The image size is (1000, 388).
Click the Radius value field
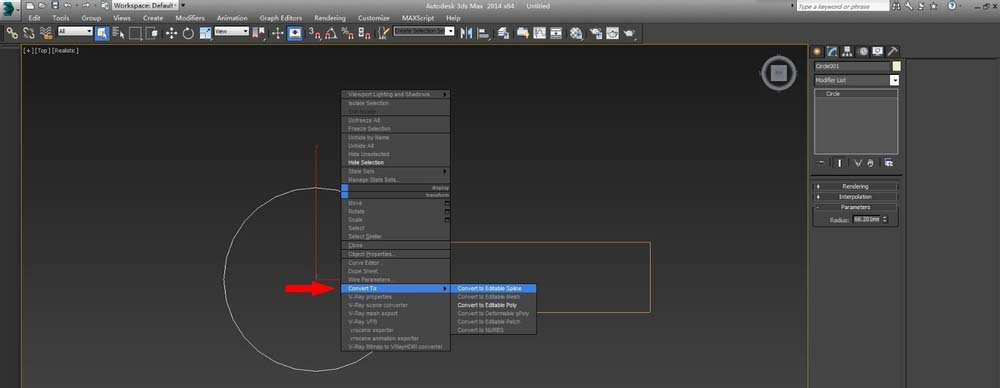(867, 220)
